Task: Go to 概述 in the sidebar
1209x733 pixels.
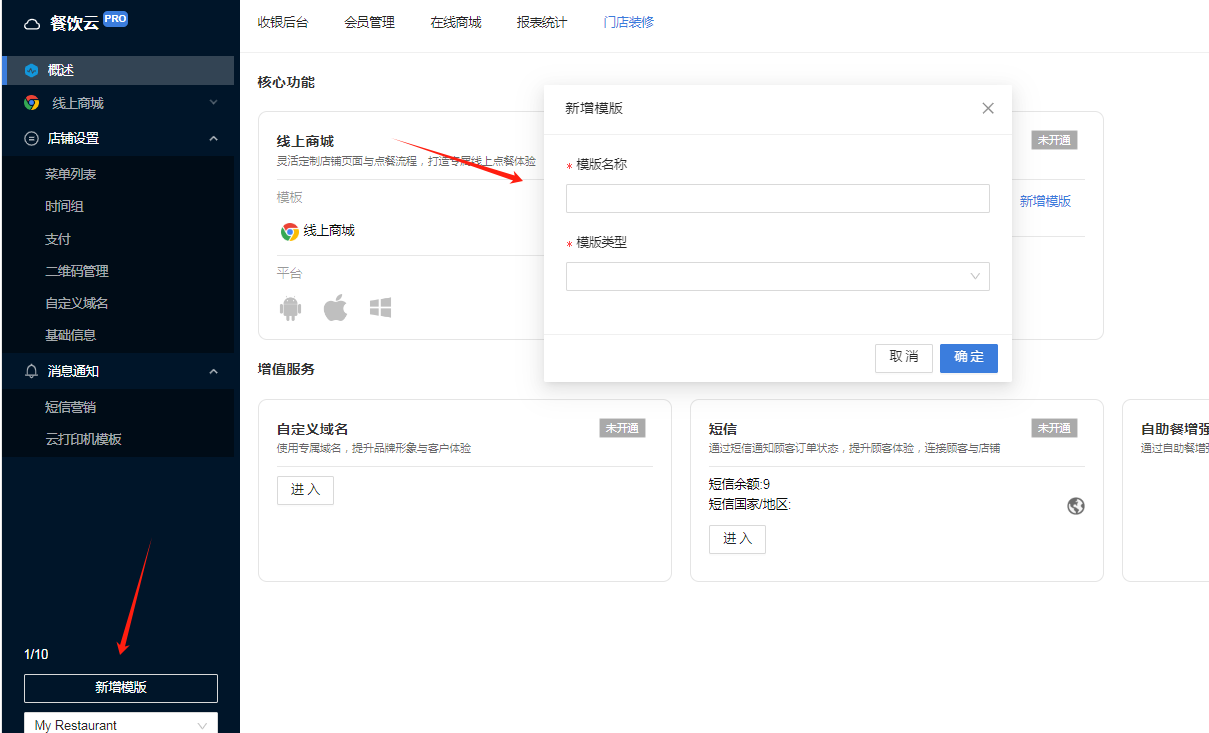Action: tap(118, 70)
